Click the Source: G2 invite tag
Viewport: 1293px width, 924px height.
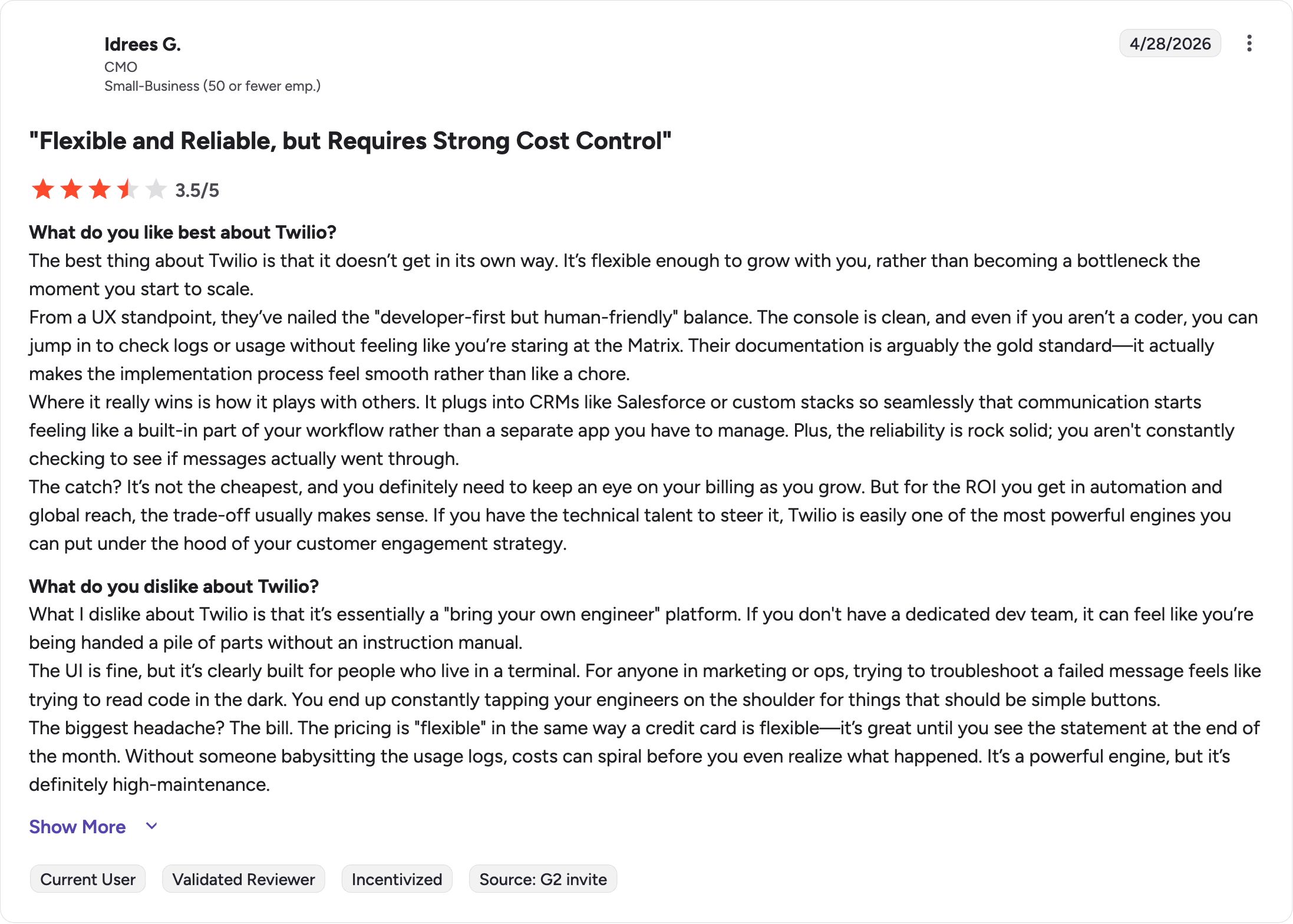[x=543, y=879]
